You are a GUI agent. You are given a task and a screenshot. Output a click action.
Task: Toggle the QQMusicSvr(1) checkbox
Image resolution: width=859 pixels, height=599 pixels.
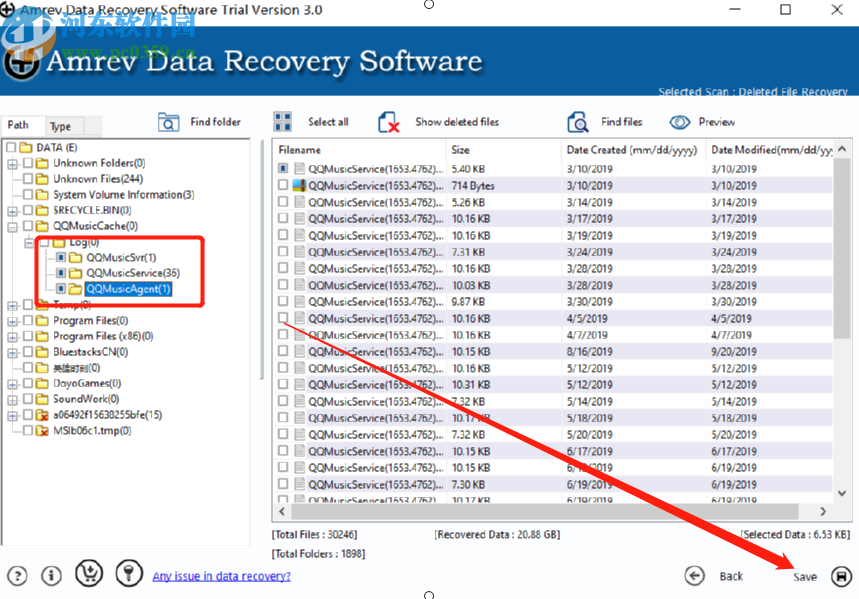click(61, 257)
